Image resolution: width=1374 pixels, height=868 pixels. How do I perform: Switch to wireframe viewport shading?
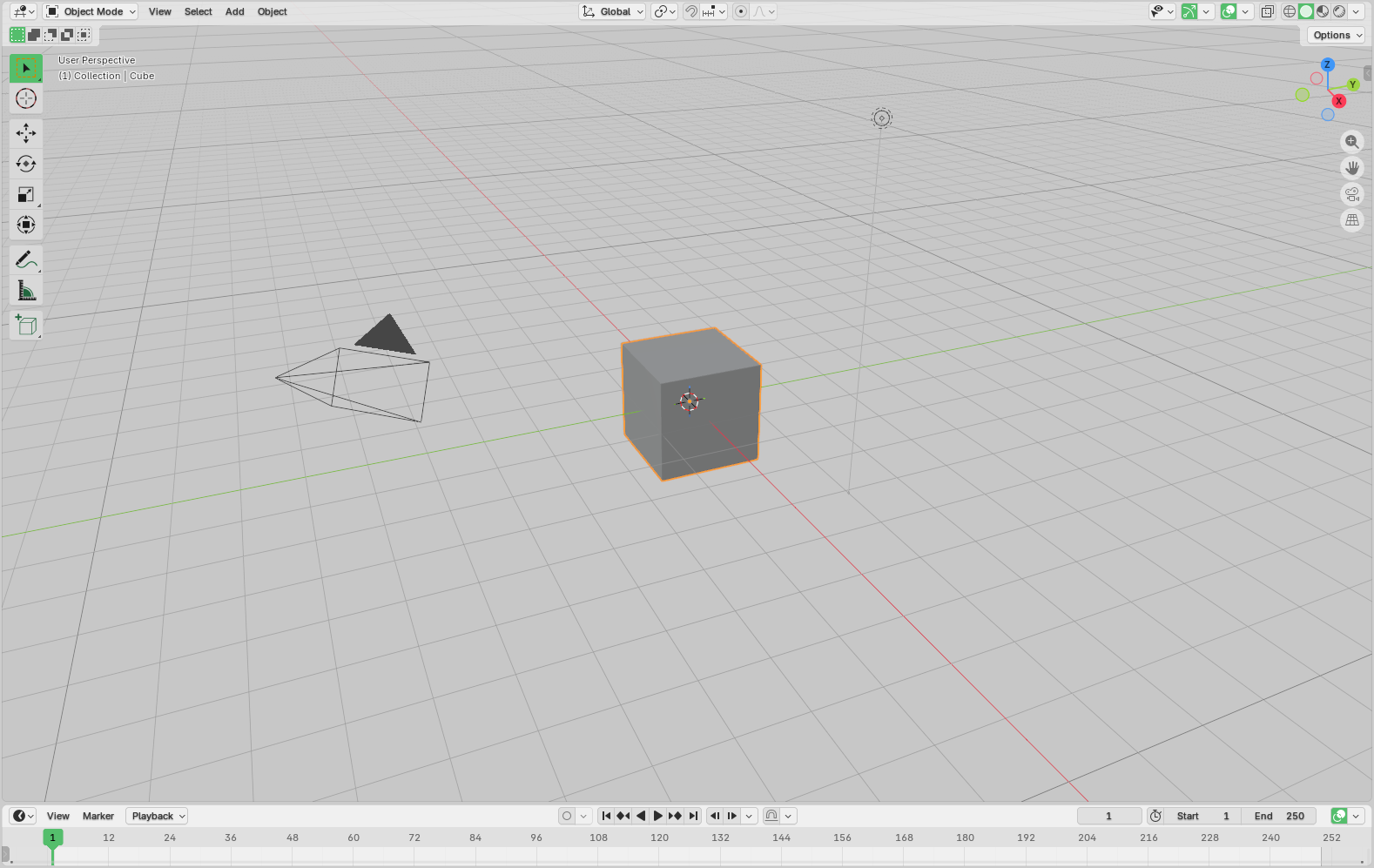1290,11
